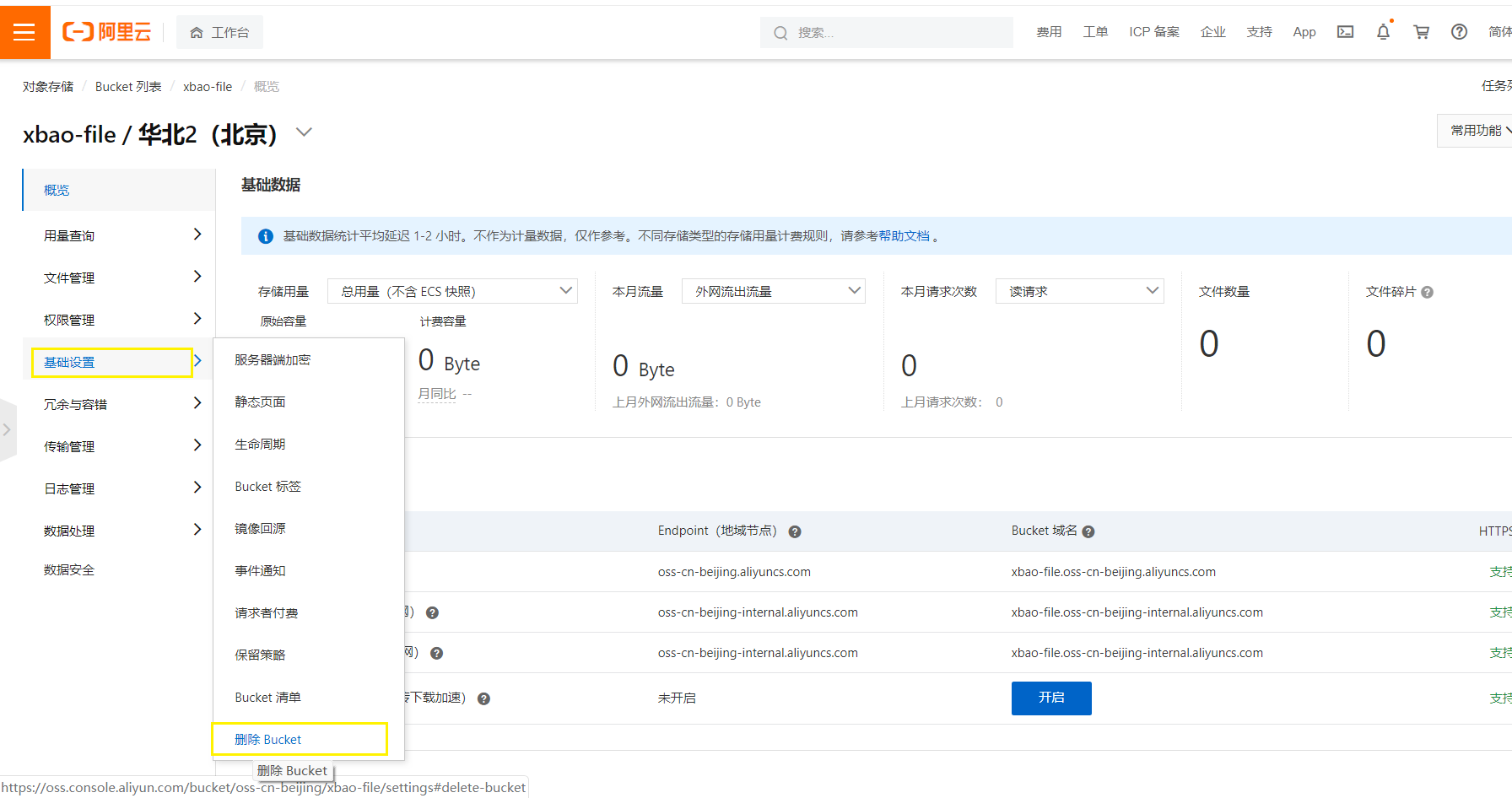Click the blue 开启 button
This screenshot has height=798, width=1512.
pos(1051,698)
